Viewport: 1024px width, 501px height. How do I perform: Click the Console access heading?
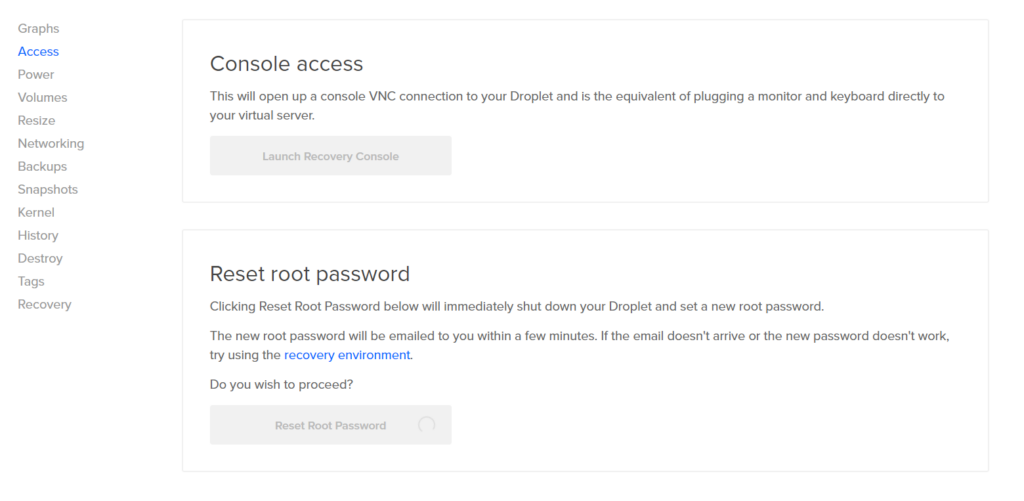coord(286,64)
